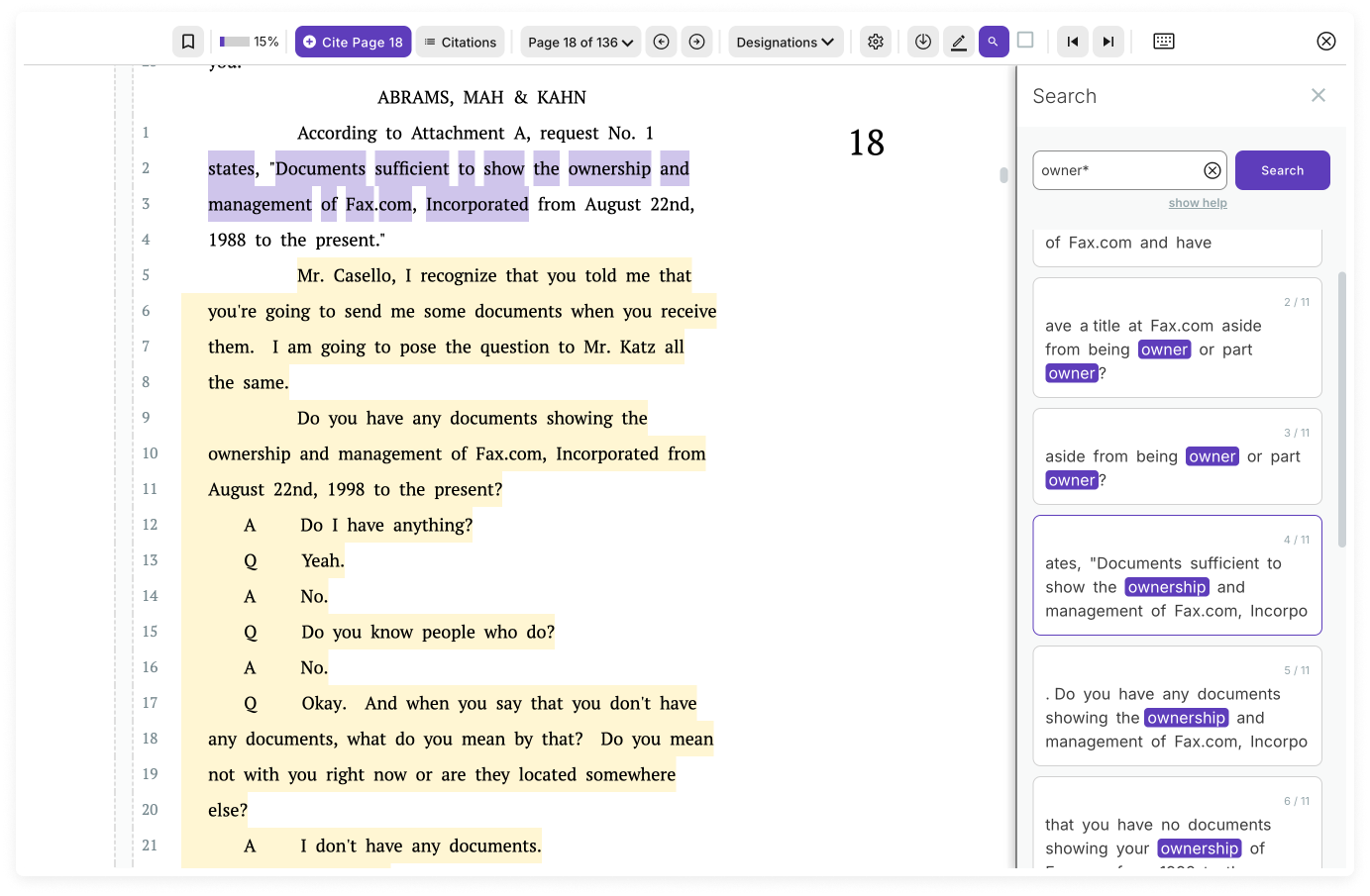Go forward to the next page
Image resolution: width=1370 pixels, height=896 pixels.
696,41
